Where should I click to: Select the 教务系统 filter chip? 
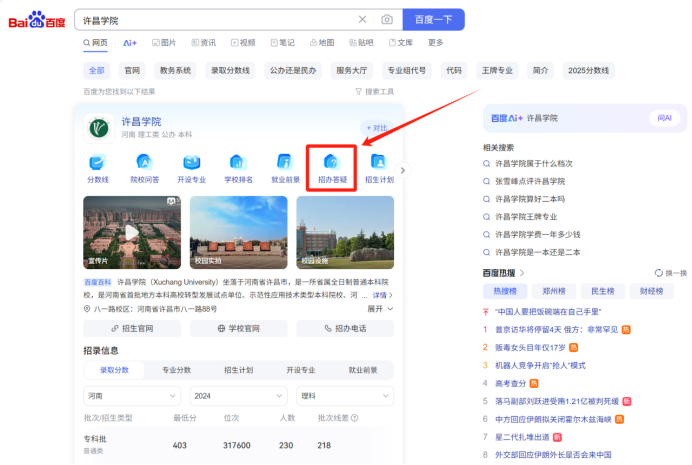click(175, 71)
